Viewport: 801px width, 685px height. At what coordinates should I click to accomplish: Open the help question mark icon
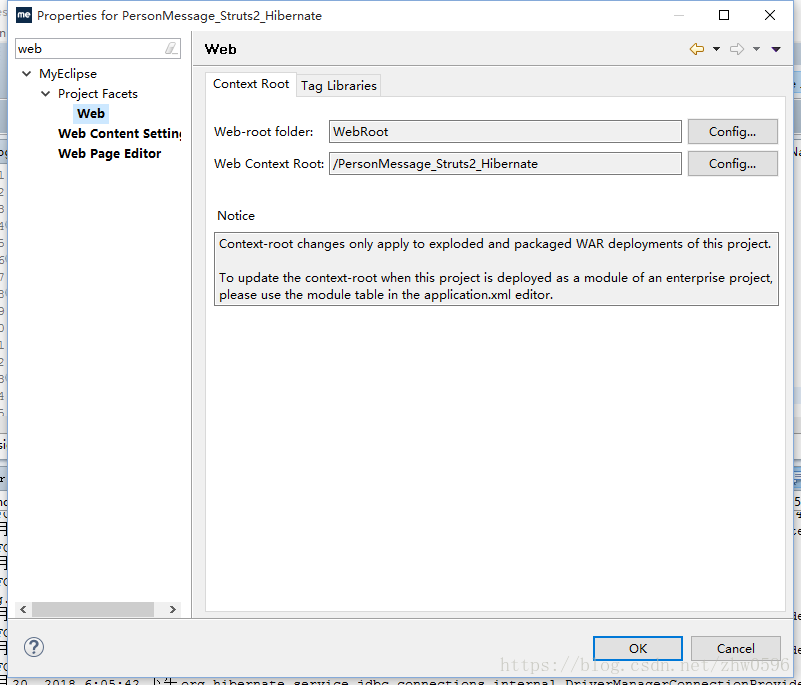tap(34, 647)
